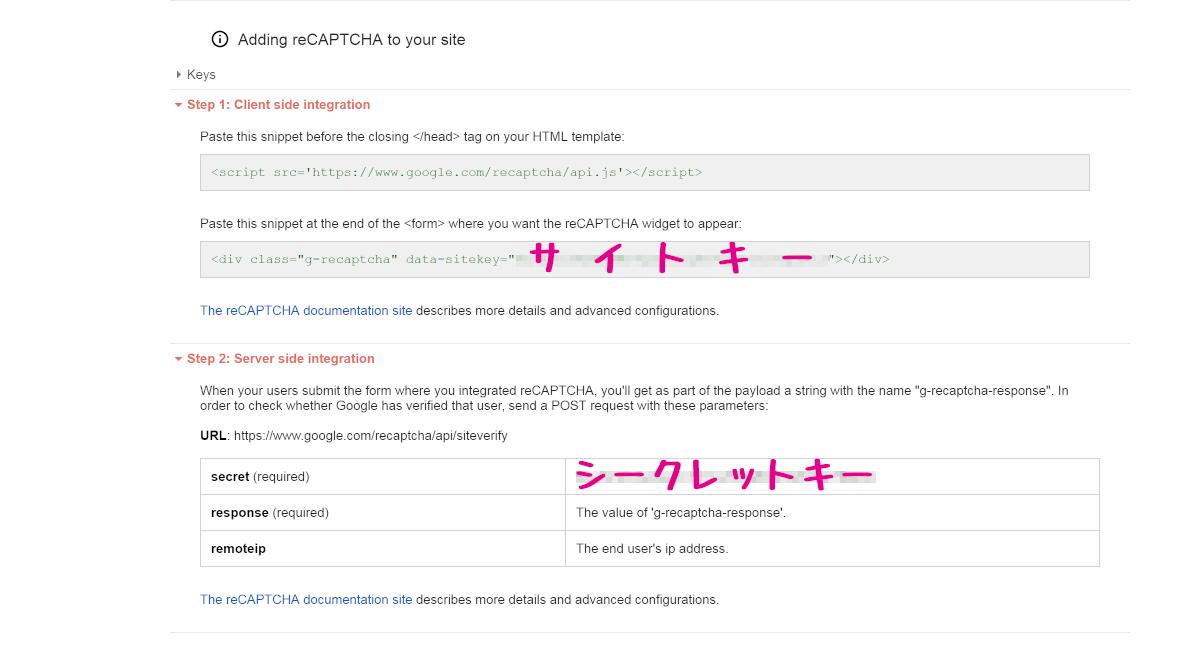The image size is (1200, 669).
Task: Click the red arrow beside Step 1
Action: pyautogui.click(x=178, y=105)
